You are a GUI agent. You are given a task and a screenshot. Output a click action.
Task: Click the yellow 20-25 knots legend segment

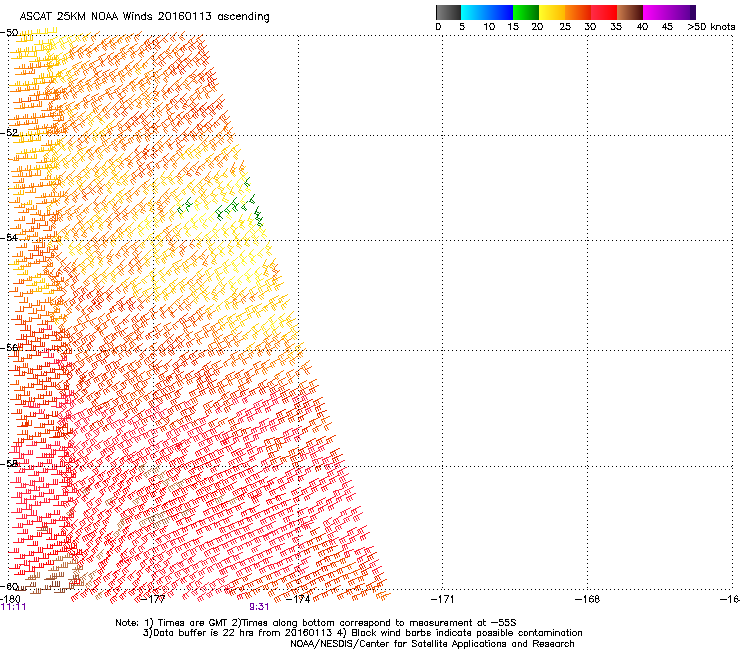(x=552, y=12)
